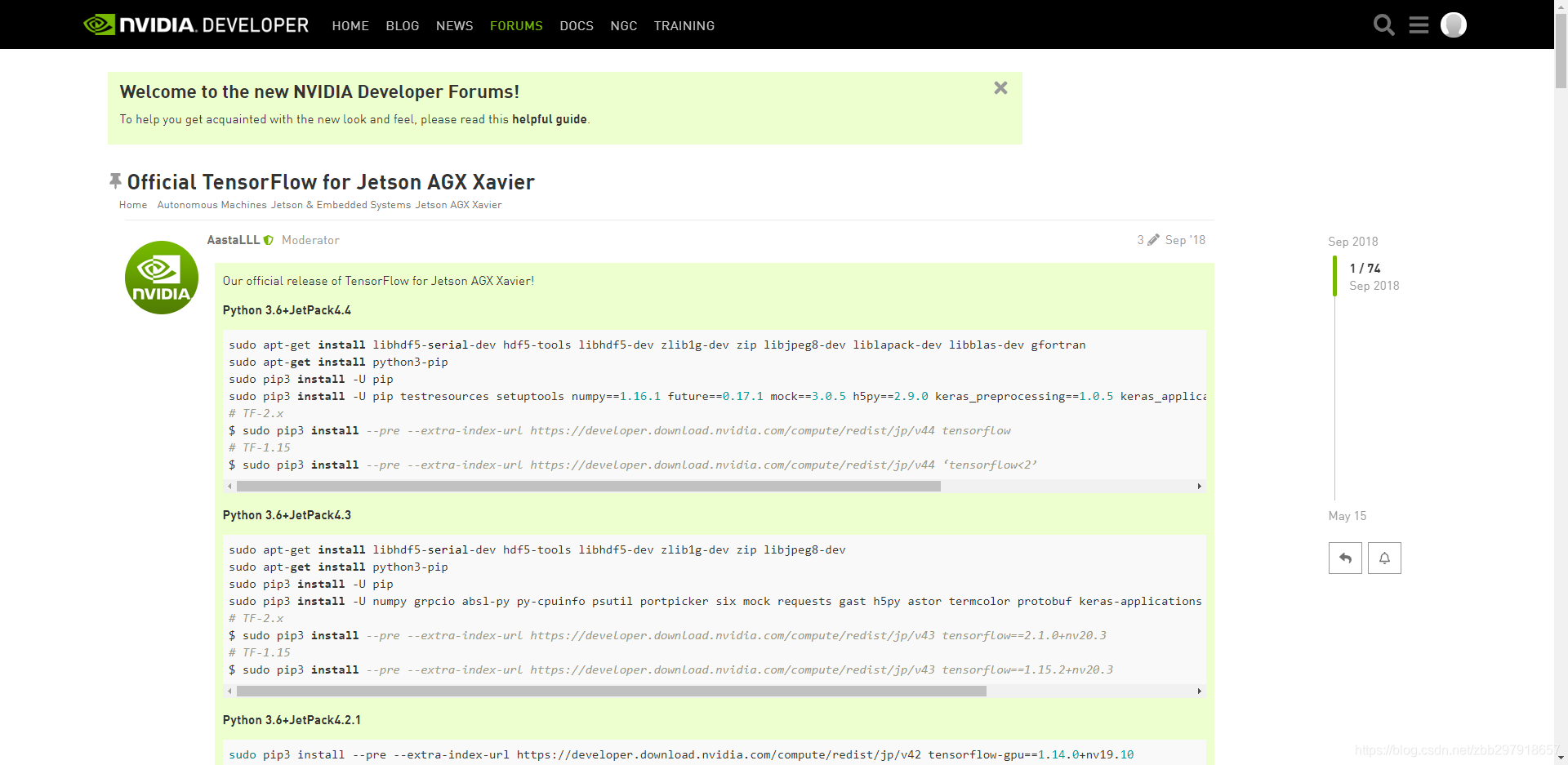Click the AastaLLL username link

[234, 240]
